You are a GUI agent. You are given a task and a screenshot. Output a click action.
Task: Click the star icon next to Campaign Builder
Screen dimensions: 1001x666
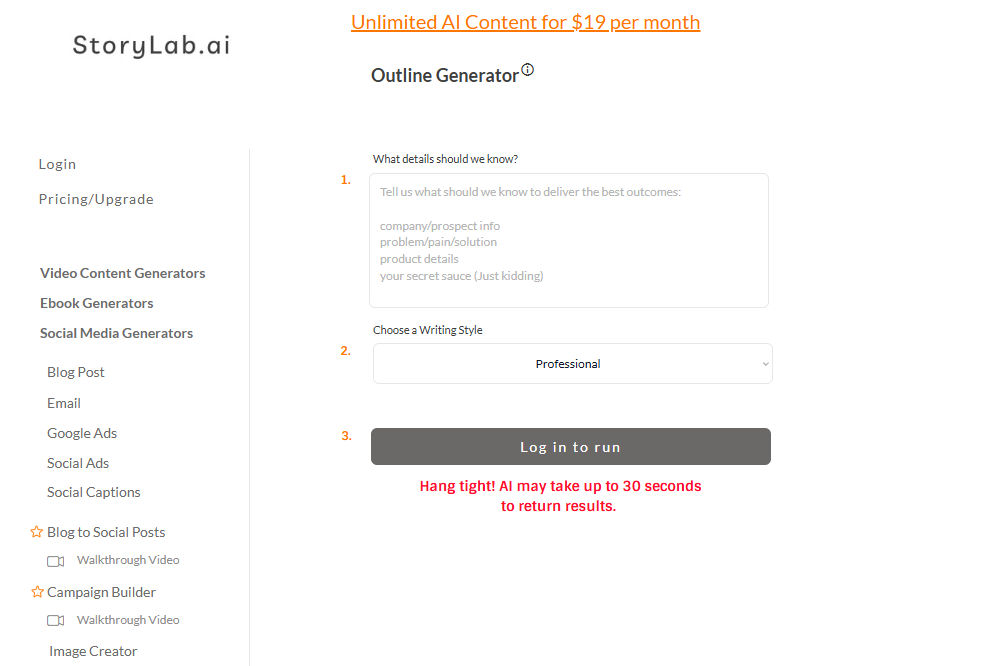pos(37,592)
